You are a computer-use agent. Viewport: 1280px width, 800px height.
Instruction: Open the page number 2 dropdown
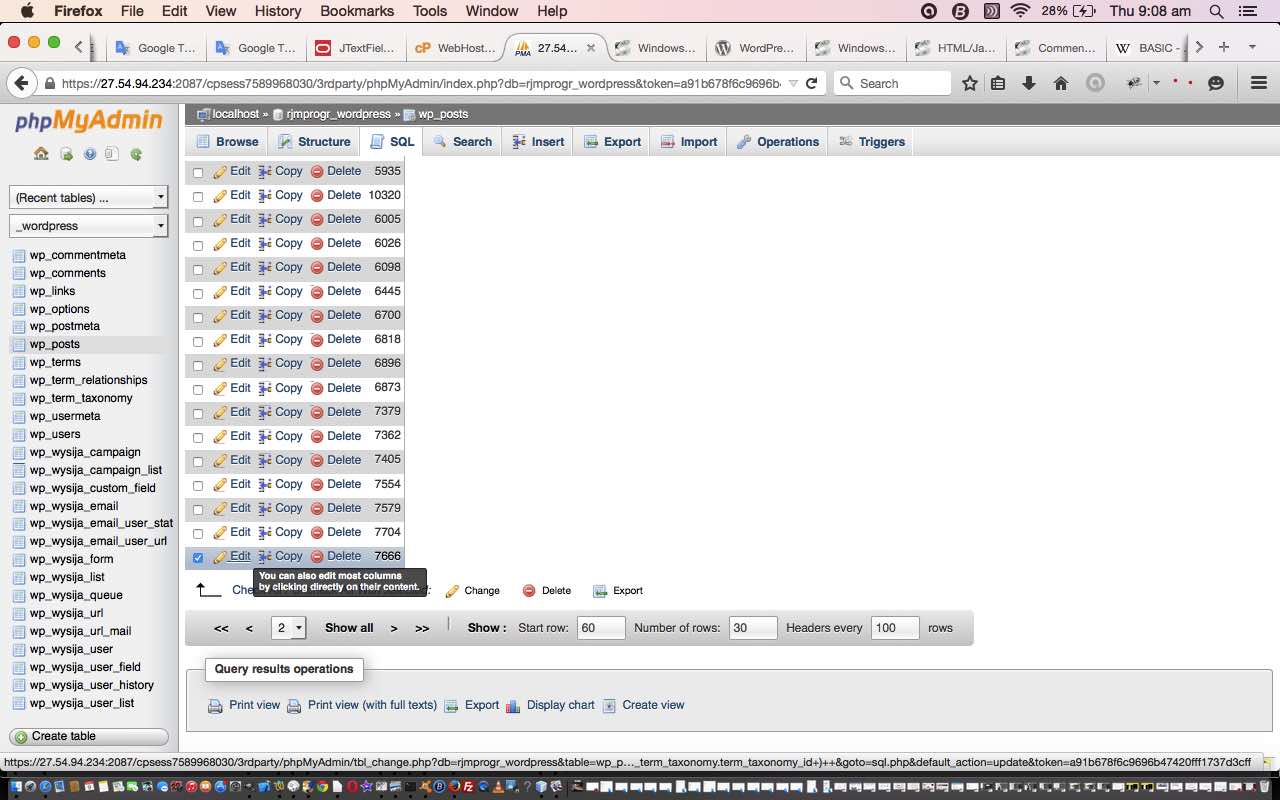tap(288, 628)
